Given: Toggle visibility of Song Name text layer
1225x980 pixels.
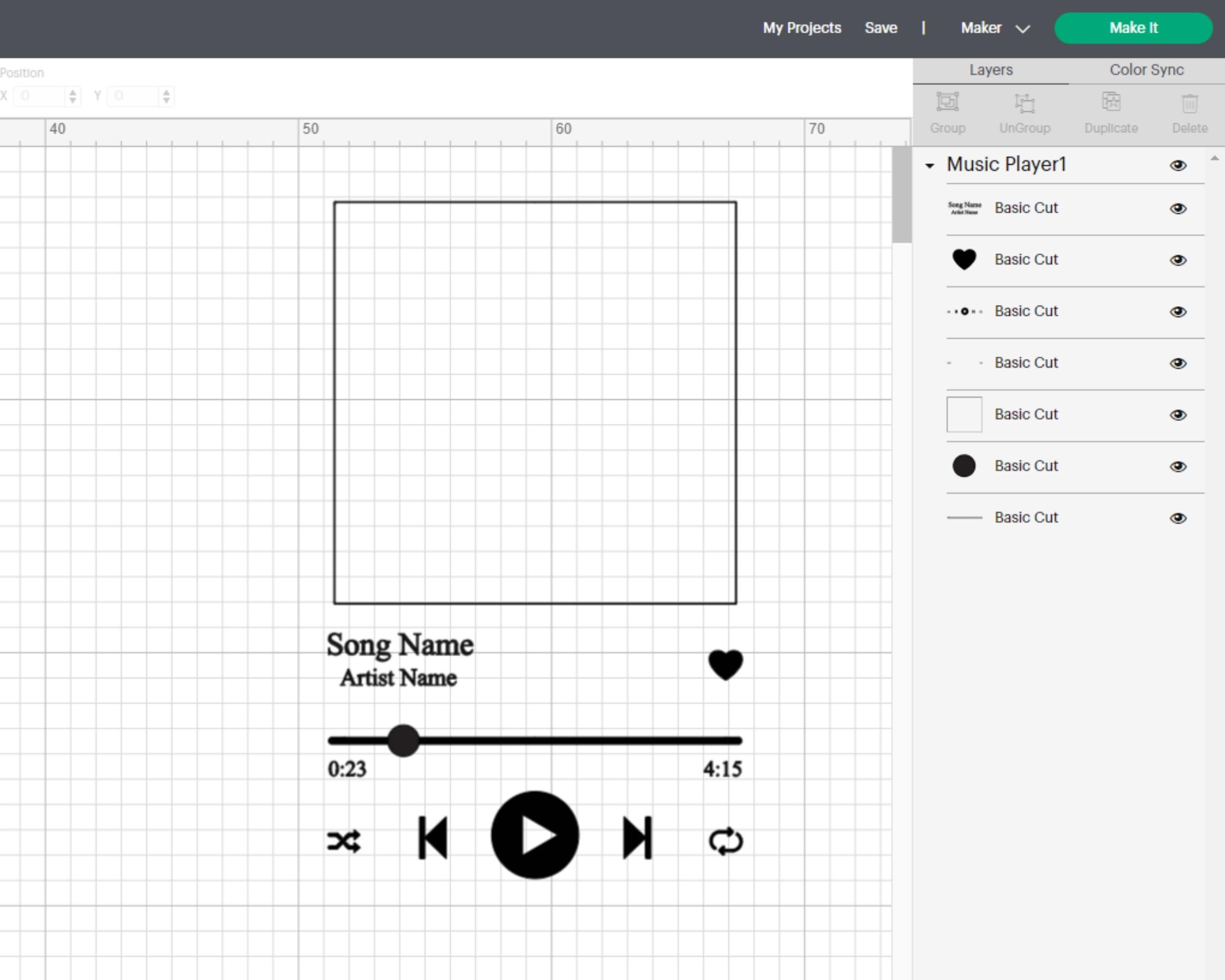Looking at the screenshot, I should (1178, 209).
